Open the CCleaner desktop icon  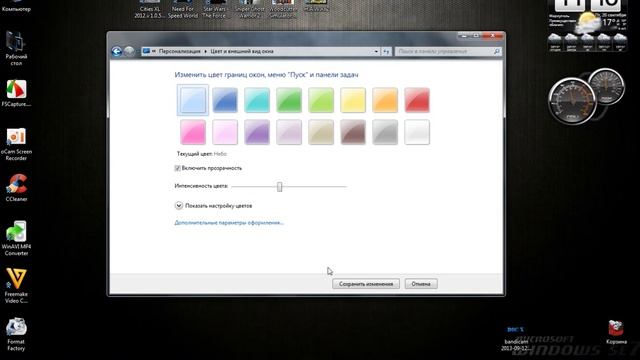point(16,188)
